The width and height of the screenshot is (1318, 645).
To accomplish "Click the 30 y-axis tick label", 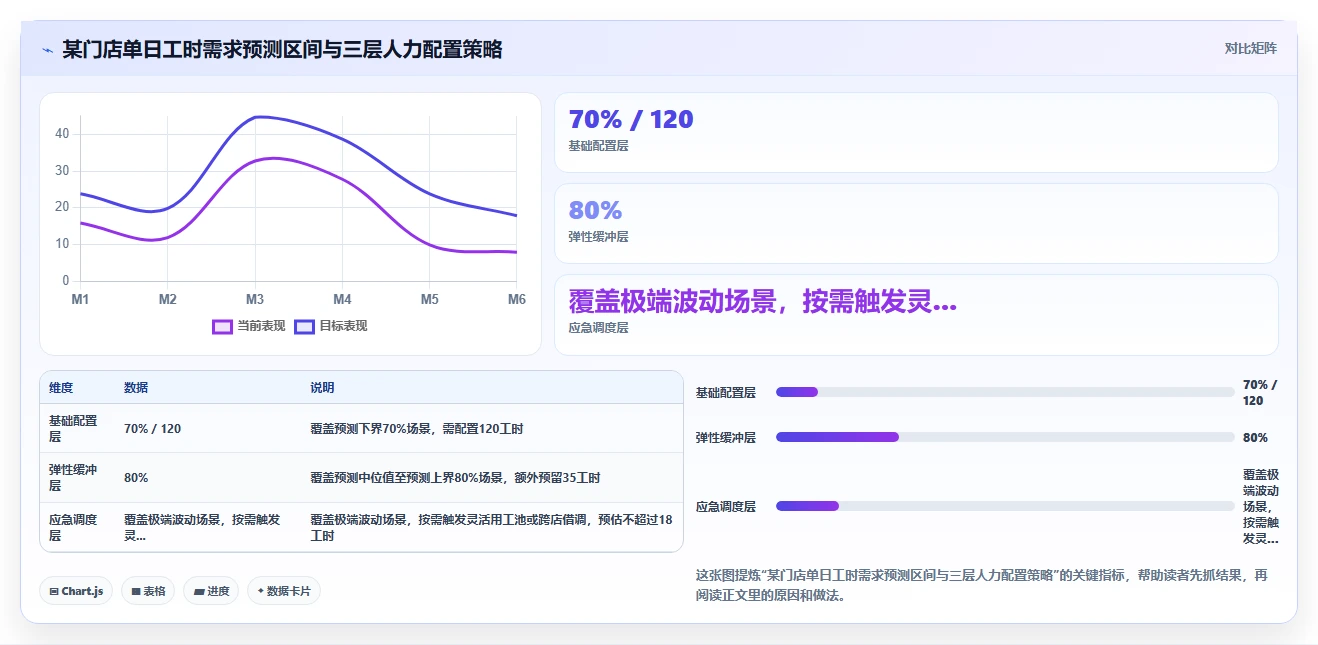I will coord(62,171).
